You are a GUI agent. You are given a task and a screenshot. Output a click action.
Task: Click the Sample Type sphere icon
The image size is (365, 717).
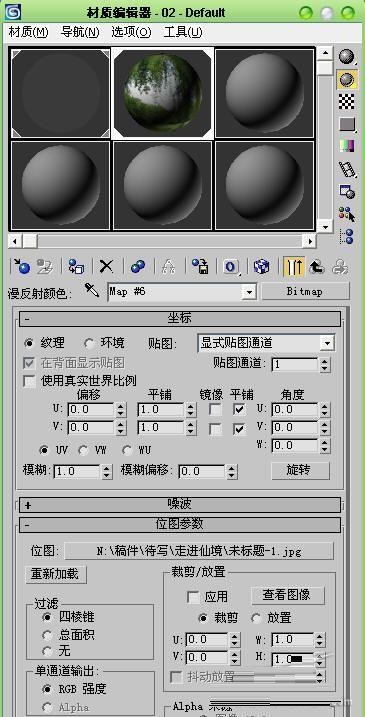[347, 57]
